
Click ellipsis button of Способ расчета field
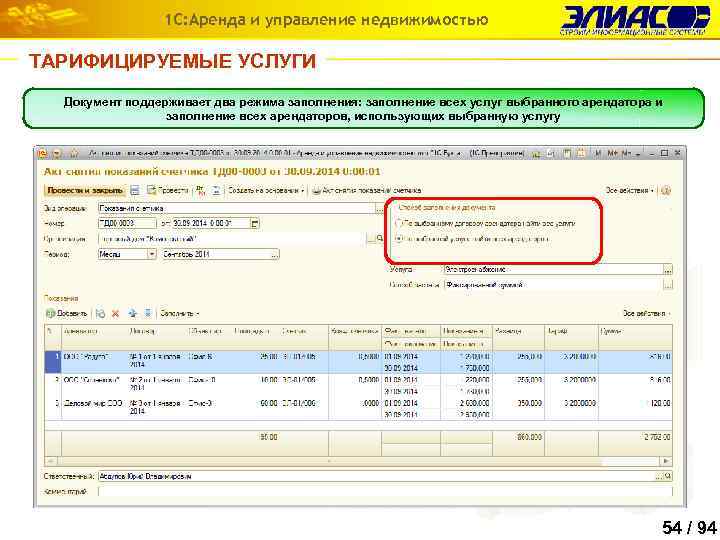(668, 285)
